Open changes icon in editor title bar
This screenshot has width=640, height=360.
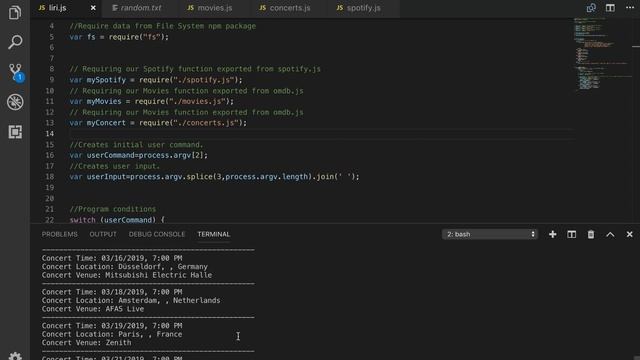click(x=591, y=8)
